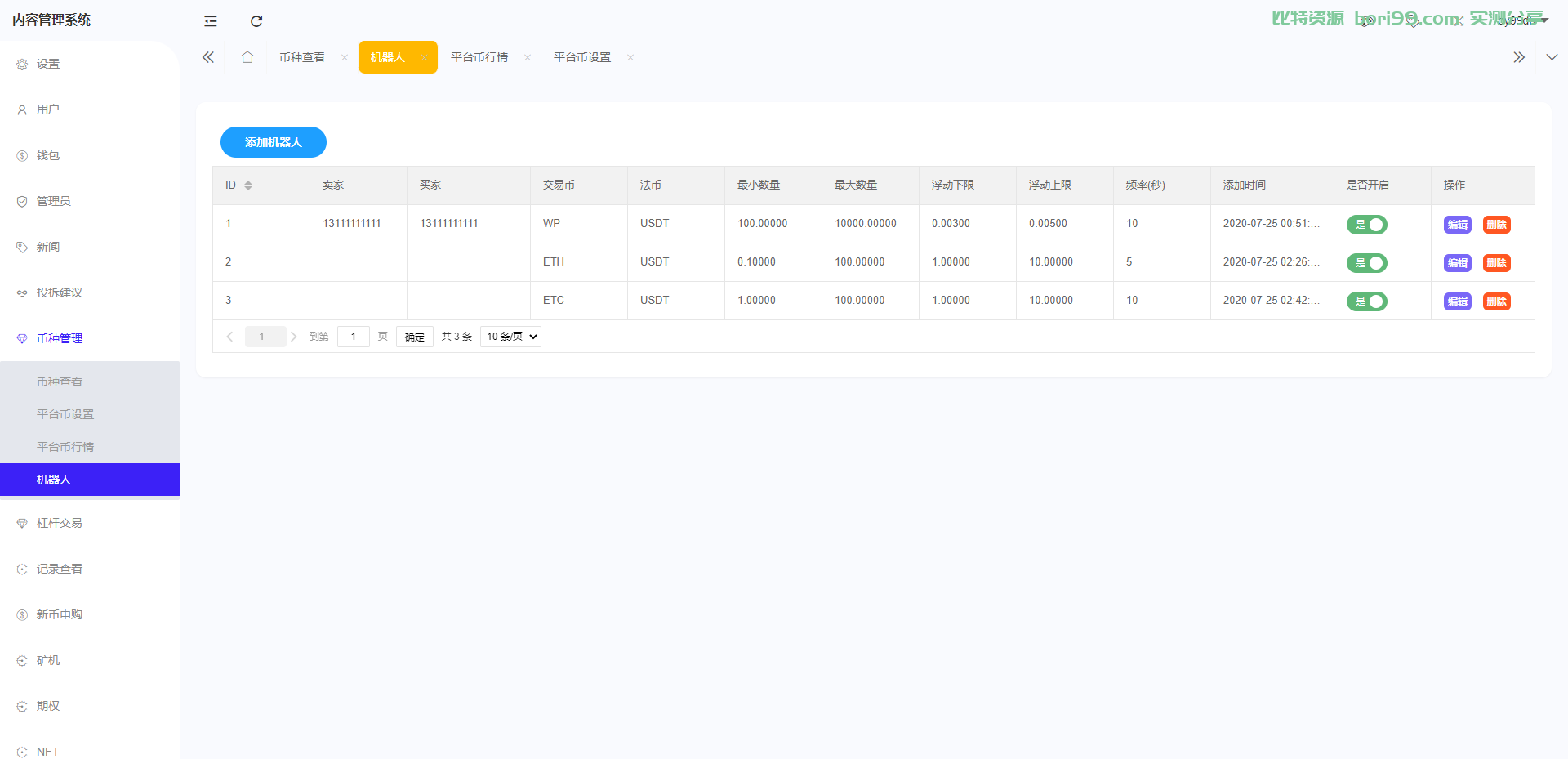The width and height of the screenshot is (1568, 759).
Task: Switch to the 平台币设置 tab
Action: pyautogui.click(x=582, y=57)
